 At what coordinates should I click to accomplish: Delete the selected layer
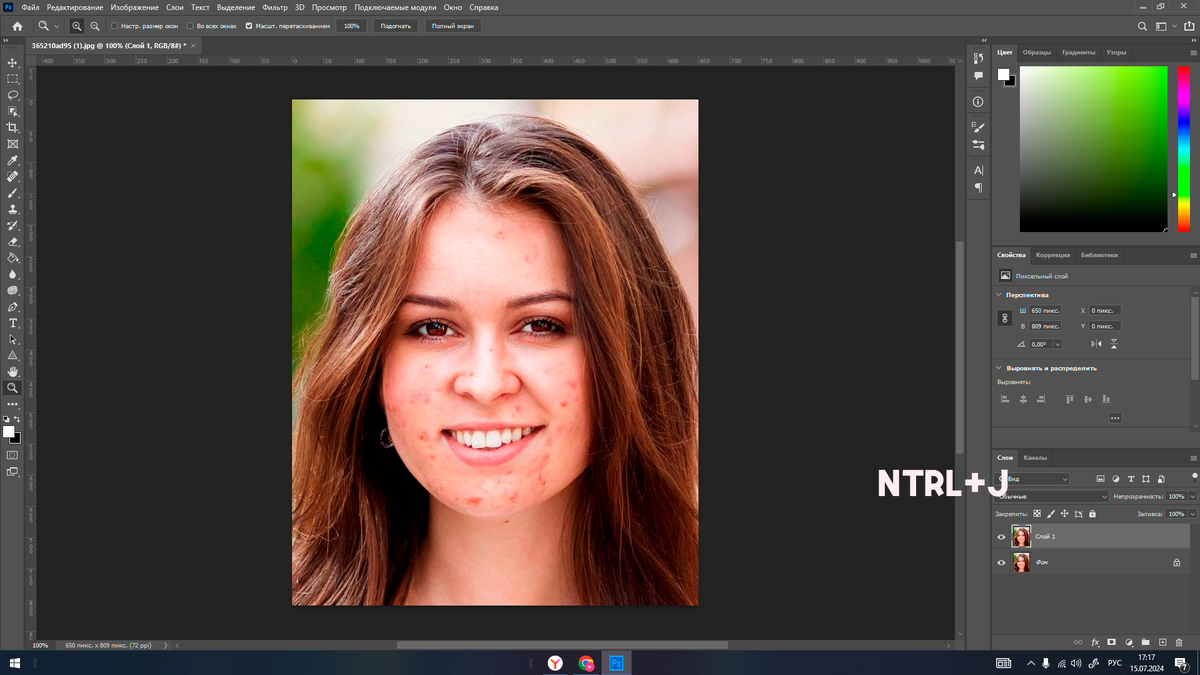(x=1180, y=642)
